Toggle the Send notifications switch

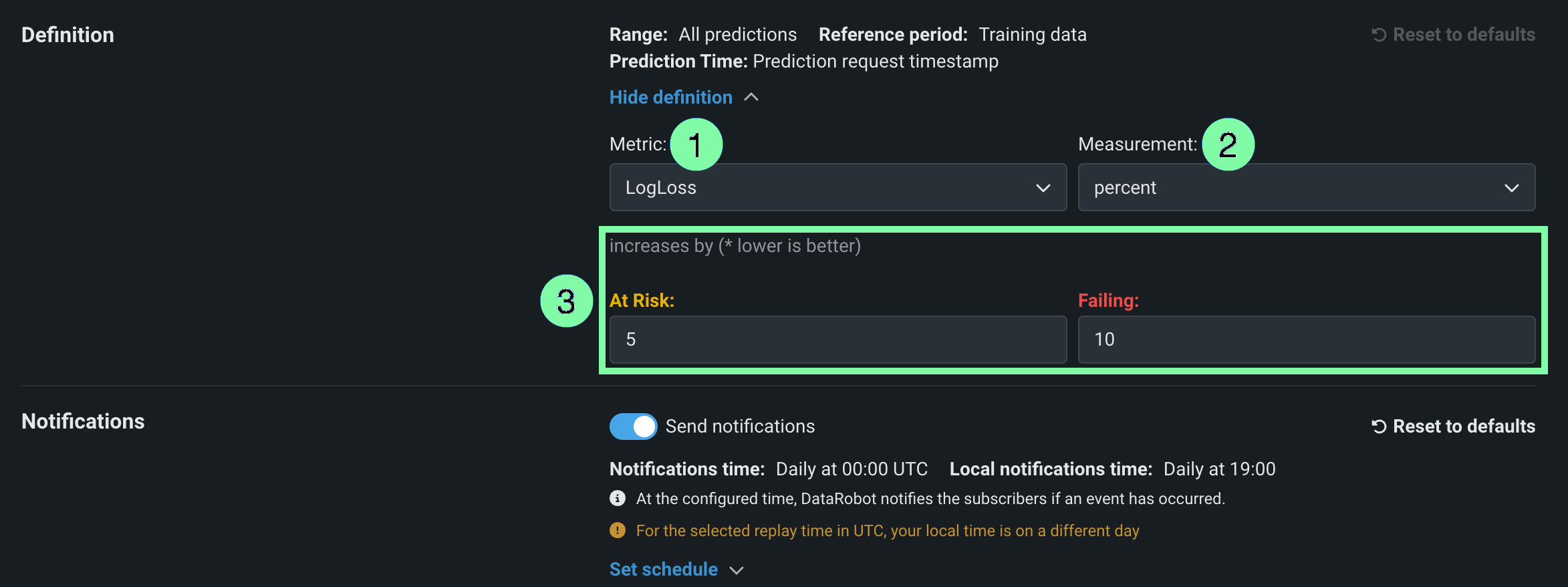(633, 427)
